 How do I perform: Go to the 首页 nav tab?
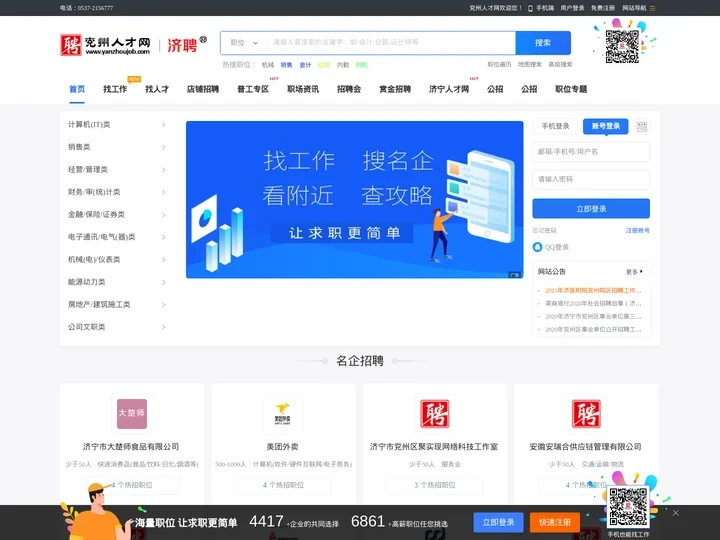click(x=77, y=89)
